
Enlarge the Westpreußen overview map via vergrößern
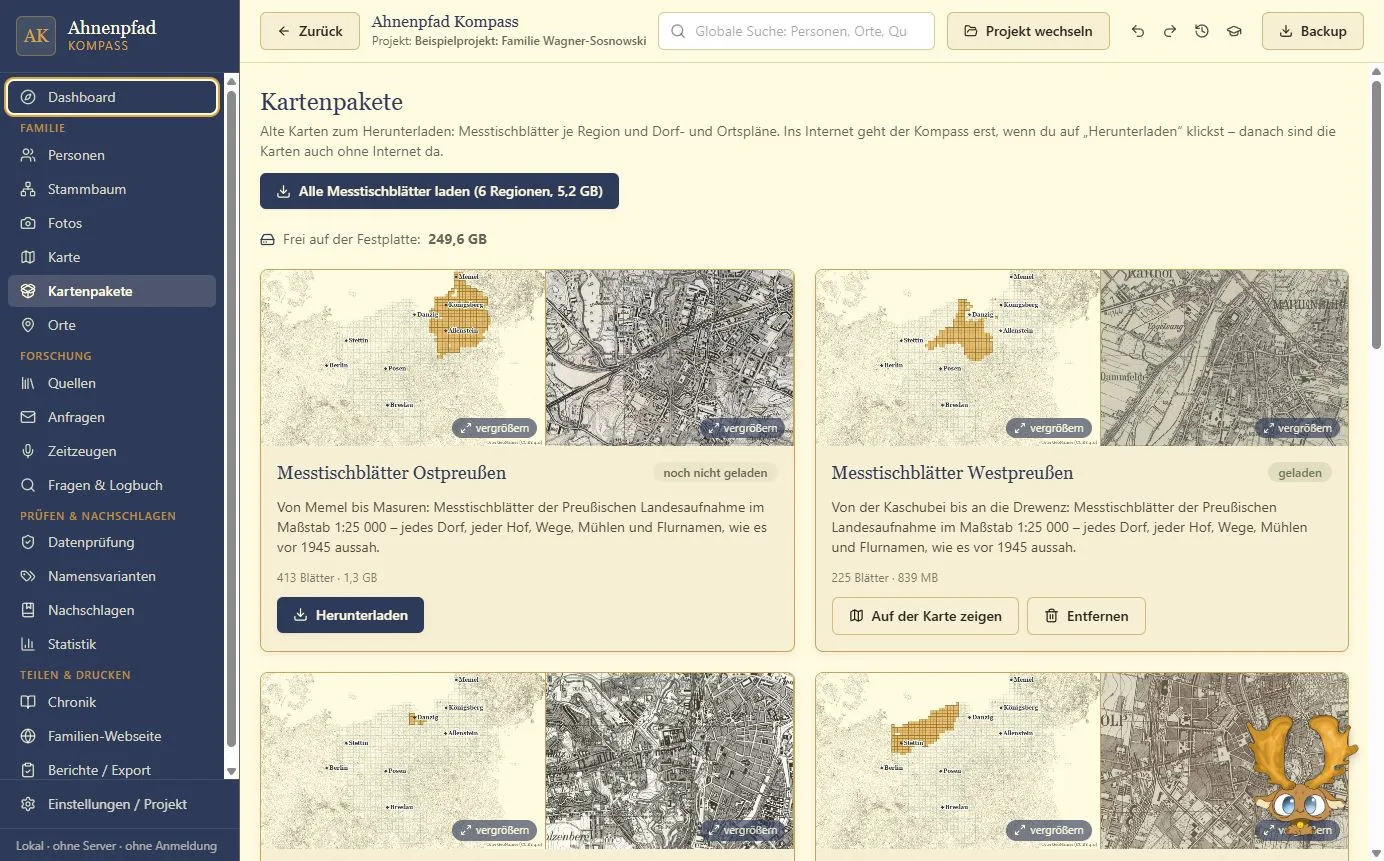pos(1049,428)
